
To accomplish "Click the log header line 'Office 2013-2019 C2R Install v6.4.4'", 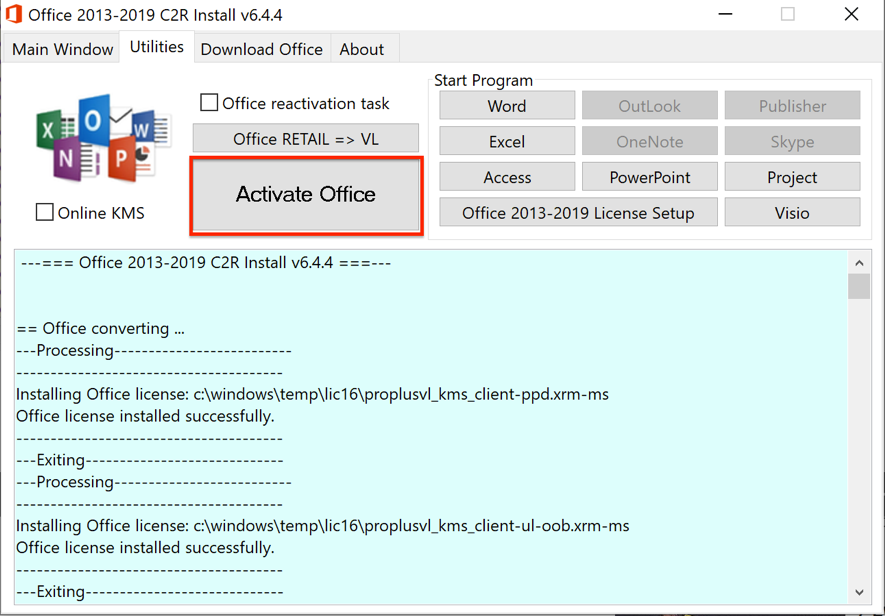I will 206,263.
